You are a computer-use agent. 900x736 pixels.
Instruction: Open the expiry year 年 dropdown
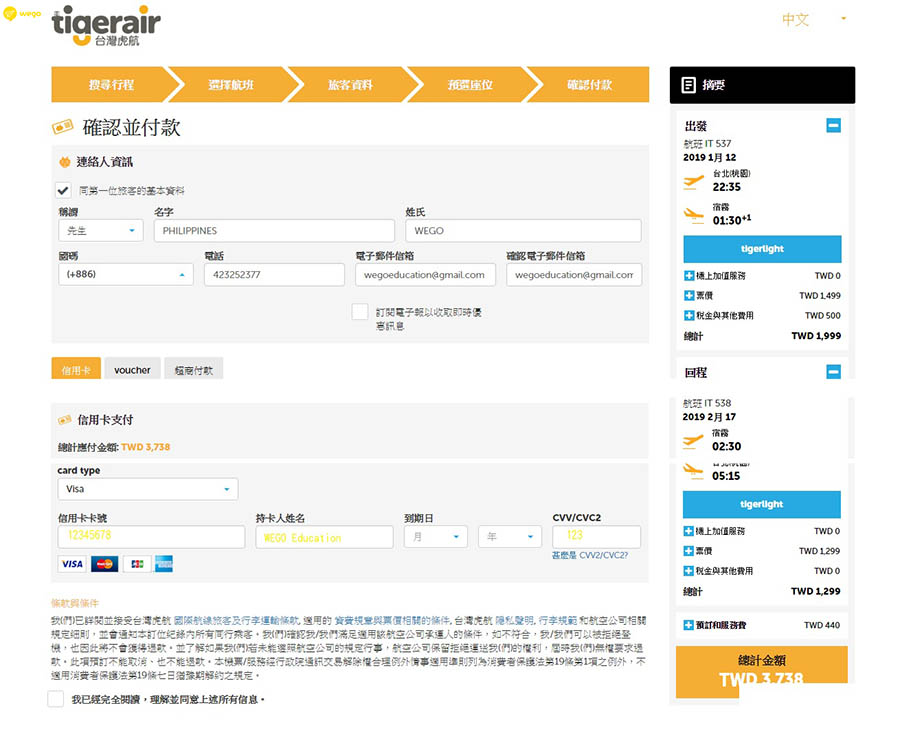tap(510, 537)
